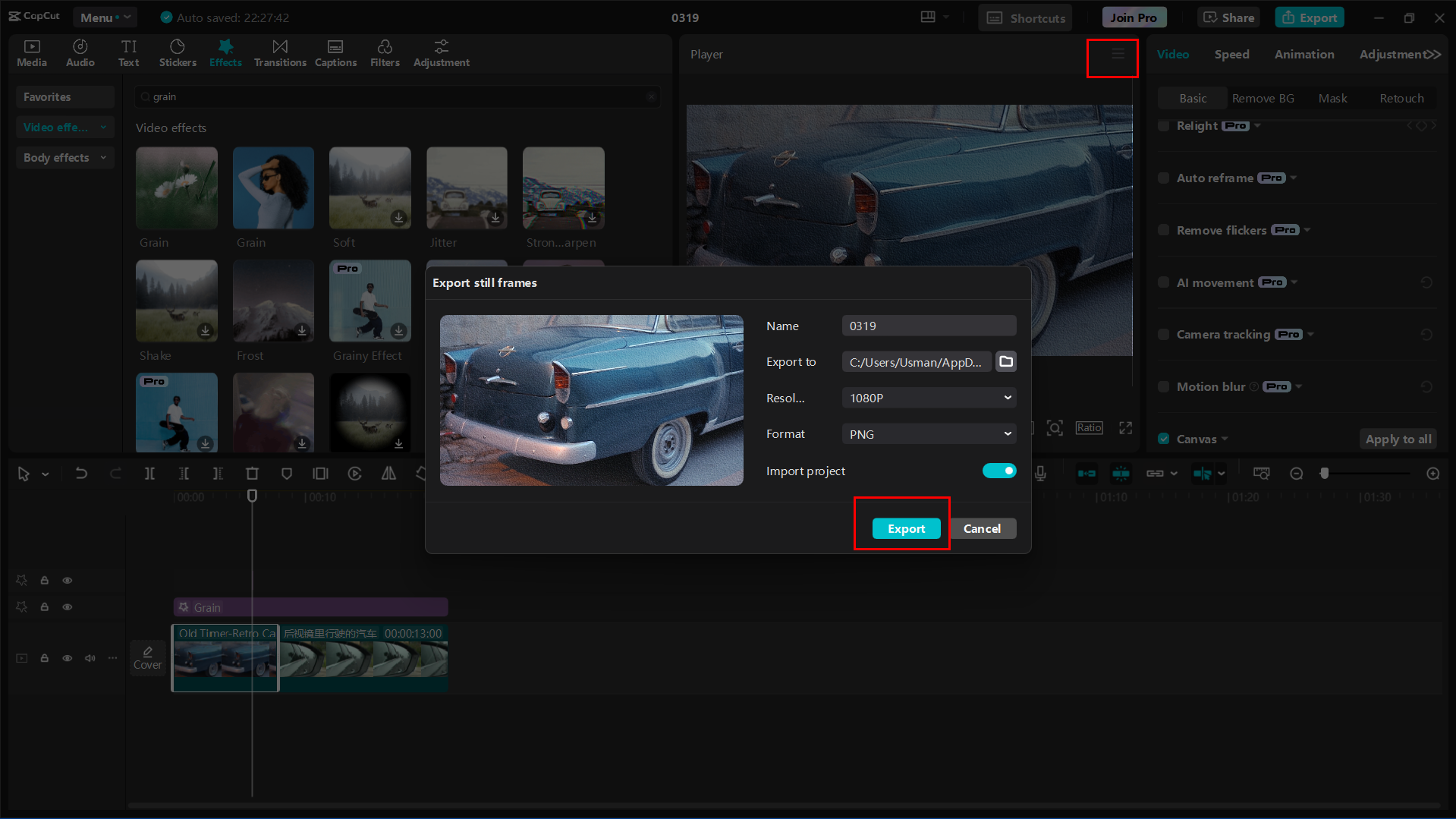The width and height of the screenshot is (1456, 819).
Task: Open the Media panel
Action: point(31,52)
